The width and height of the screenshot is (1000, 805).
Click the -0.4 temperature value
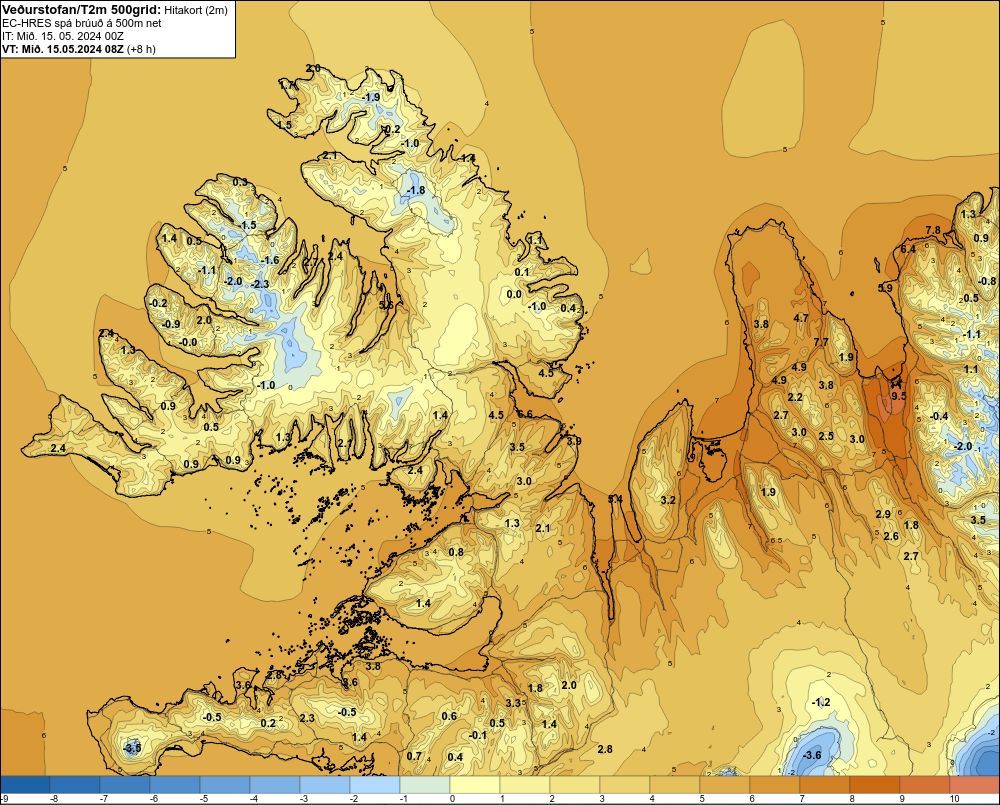tap(938, 417)
